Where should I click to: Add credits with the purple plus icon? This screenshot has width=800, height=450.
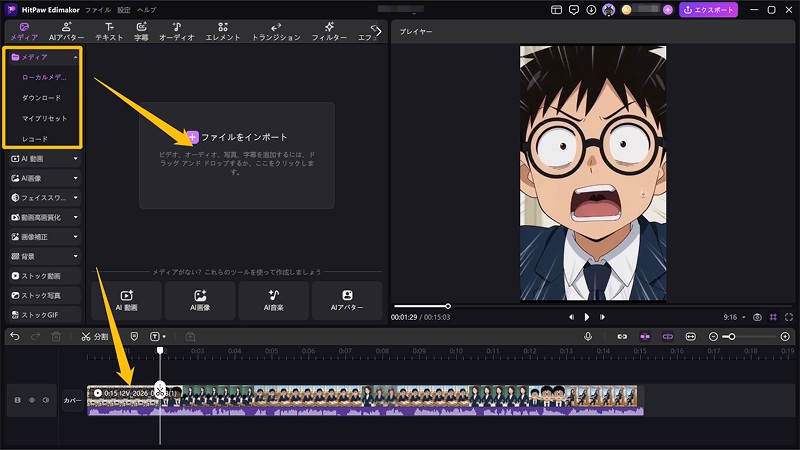(x=668, y=10)
